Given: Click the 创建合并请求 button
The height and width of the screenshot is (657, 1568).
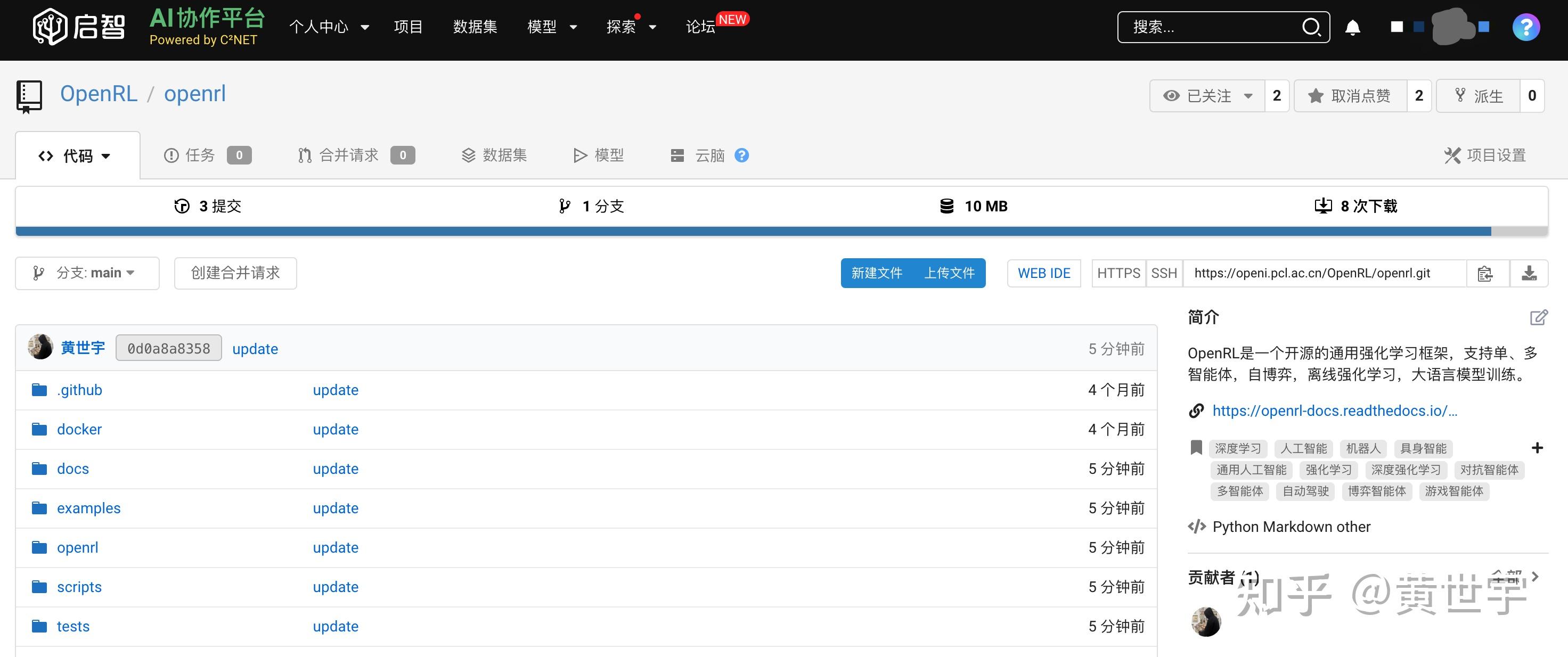Looking at the screenshot, I should pos(235,273).
